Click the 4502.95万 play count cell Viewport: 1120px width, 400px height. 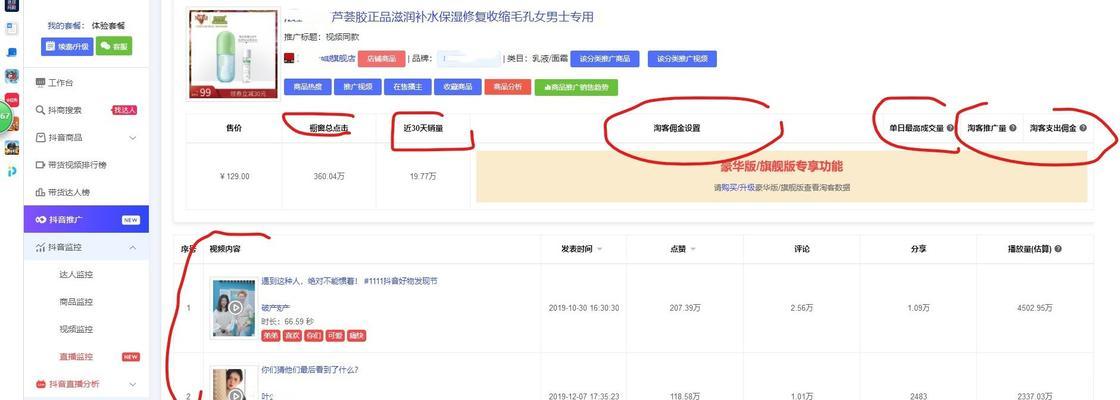(1035, 308)
